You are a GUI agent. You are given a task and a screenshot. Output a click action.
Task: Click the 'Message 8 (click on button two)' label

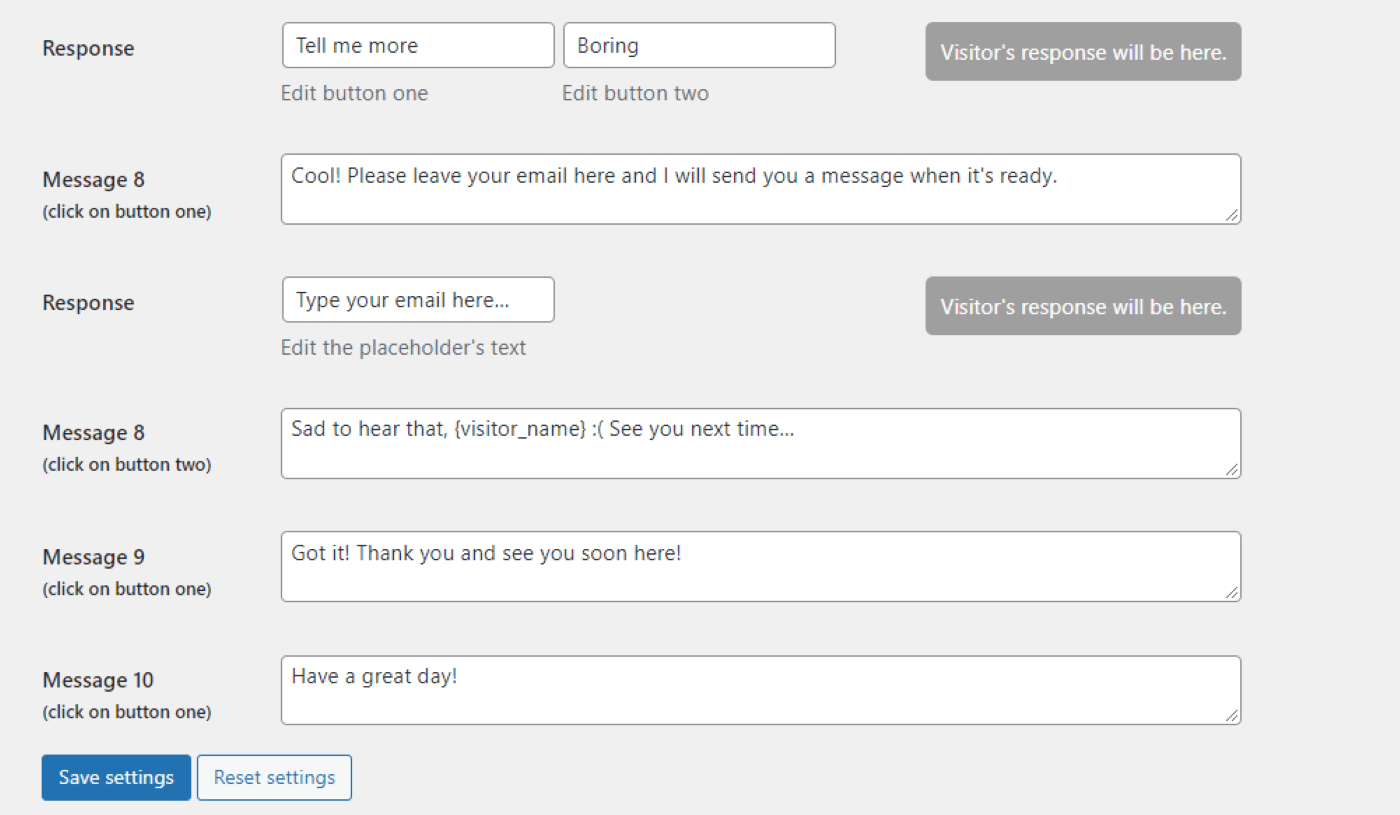127,446
